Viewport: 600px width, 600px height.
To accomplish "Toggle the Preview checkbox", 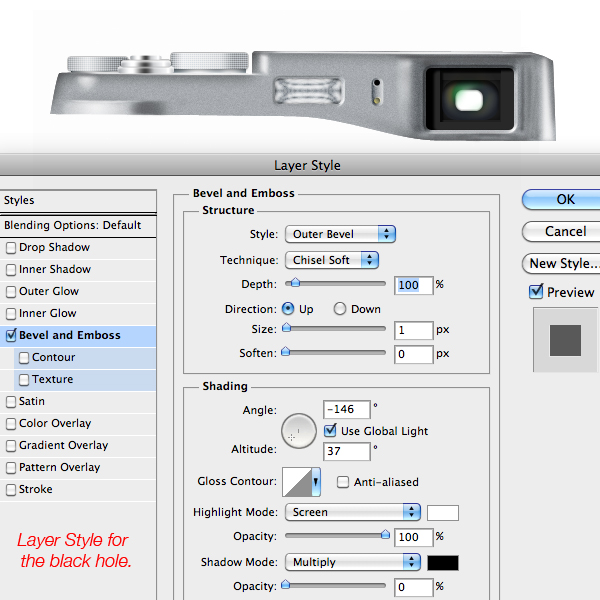I will click(x=536, y=292).
